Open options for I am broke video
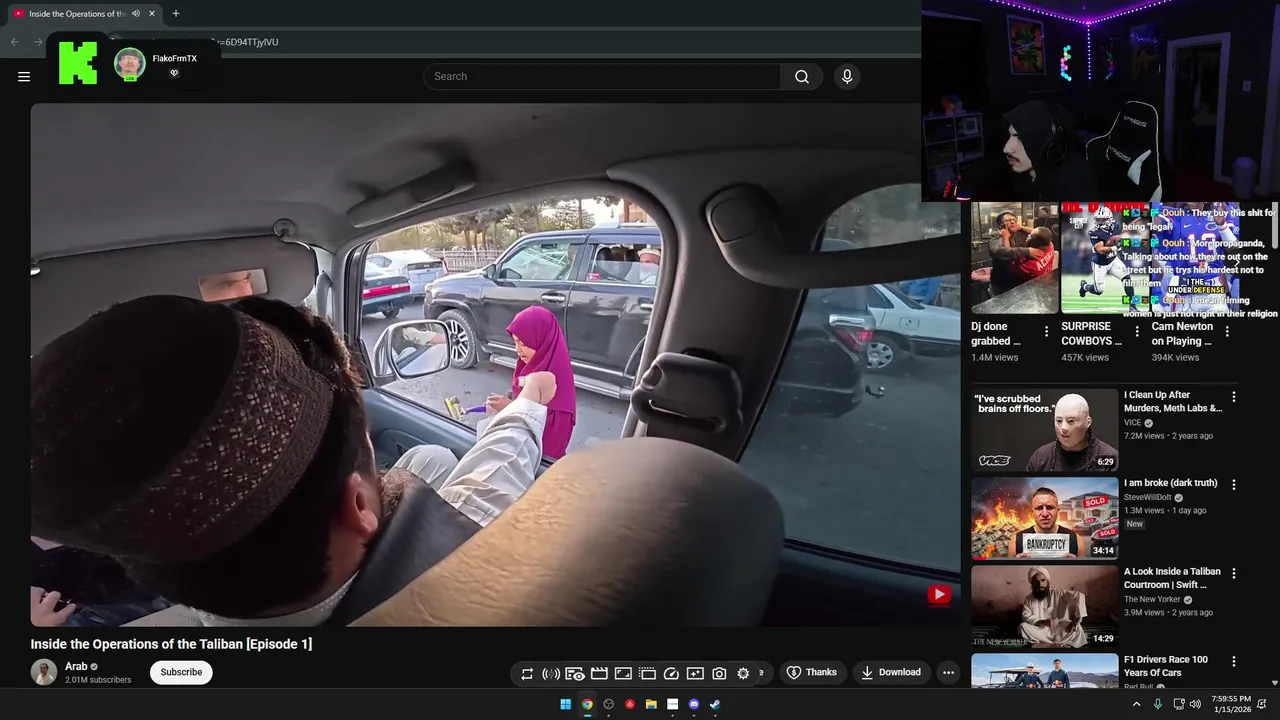The image size is (1280, 720). pyautogui.click(x=1234, y=485)
